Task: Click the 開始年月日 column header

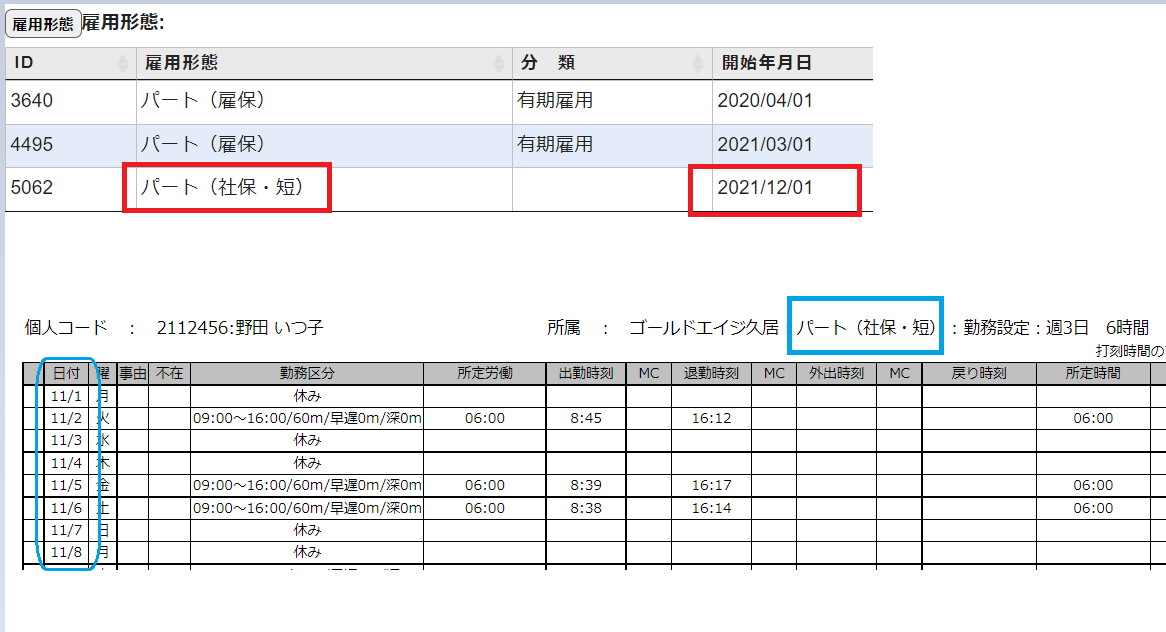Action: click(767, 63)
